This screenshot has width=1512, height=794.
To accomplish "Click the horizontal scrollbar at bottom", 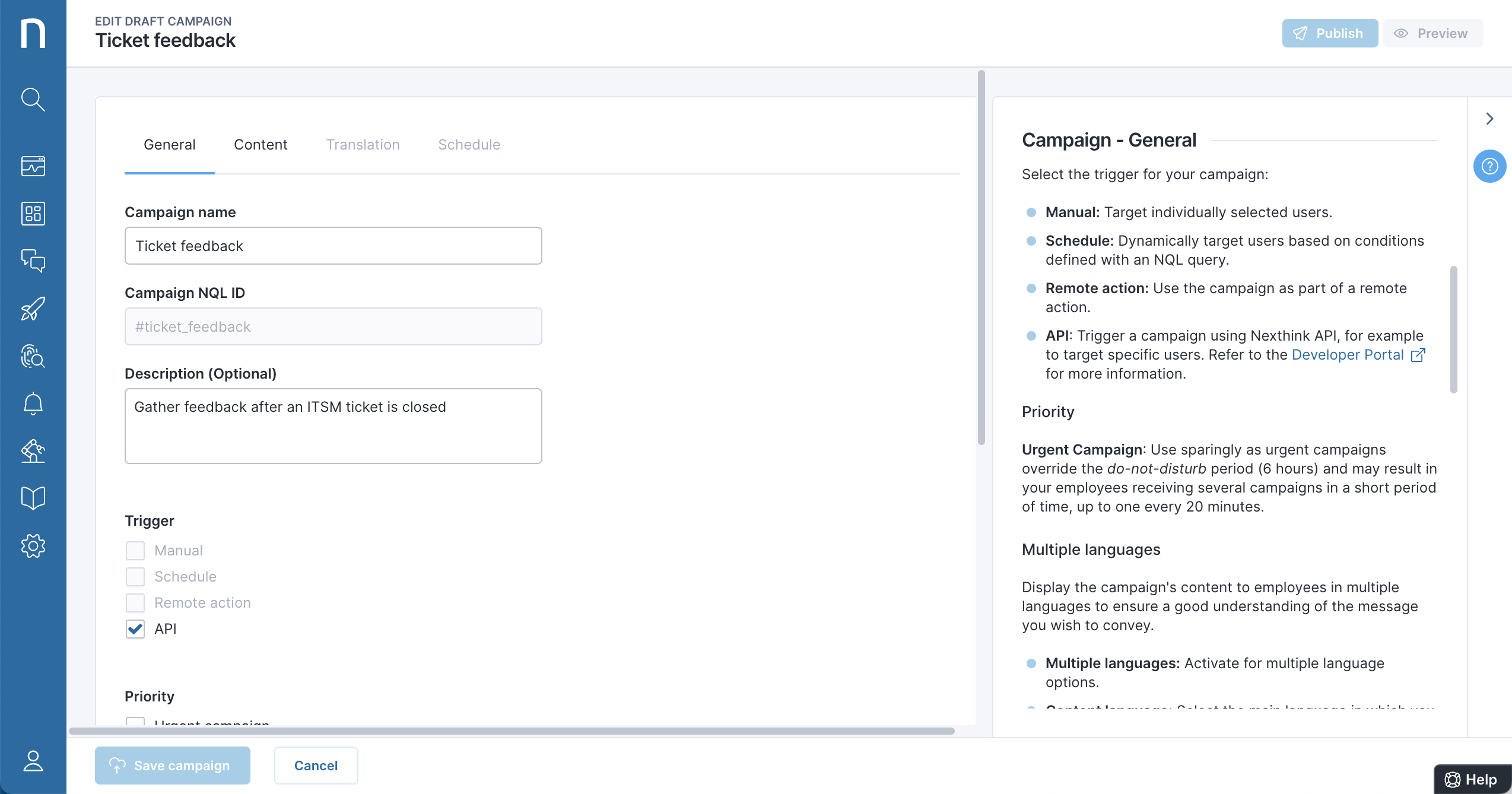I will tap(512, 731).
